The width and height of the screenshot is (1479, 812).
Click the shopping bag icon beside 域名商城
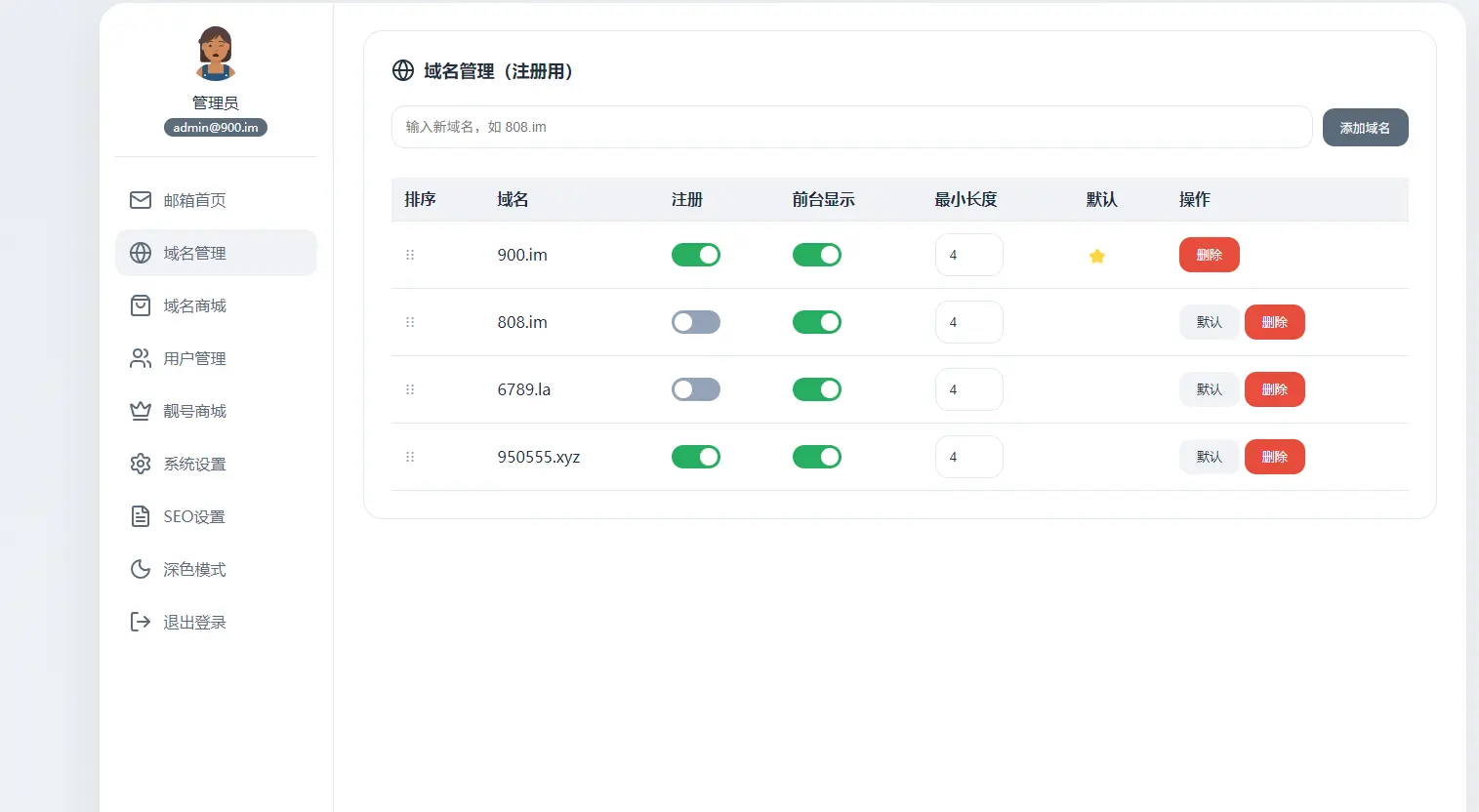[141, 305]
